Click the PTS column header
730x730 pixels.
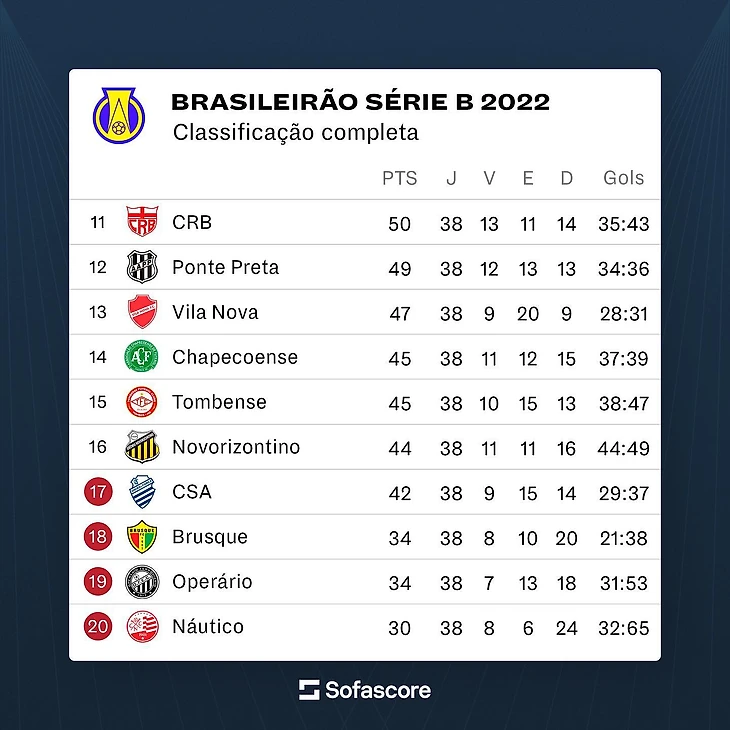399,178
